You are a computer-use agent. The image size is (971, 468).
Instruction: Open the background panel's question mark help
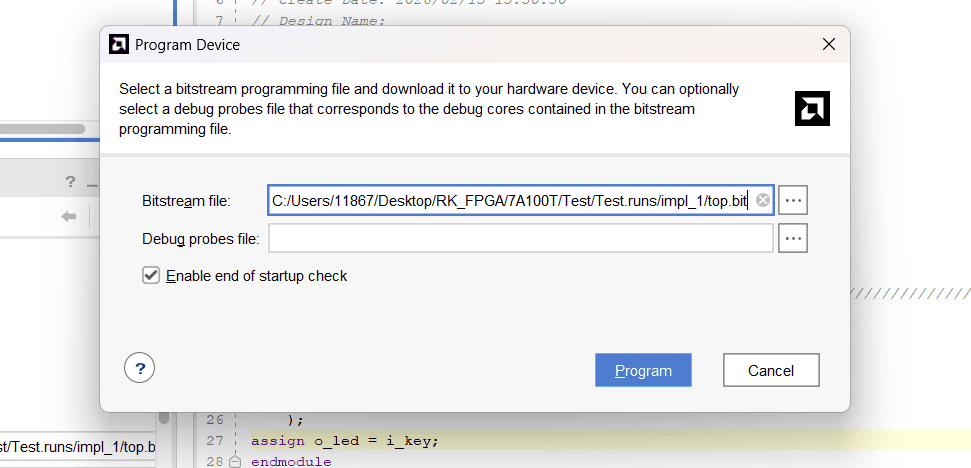(70, 182)
